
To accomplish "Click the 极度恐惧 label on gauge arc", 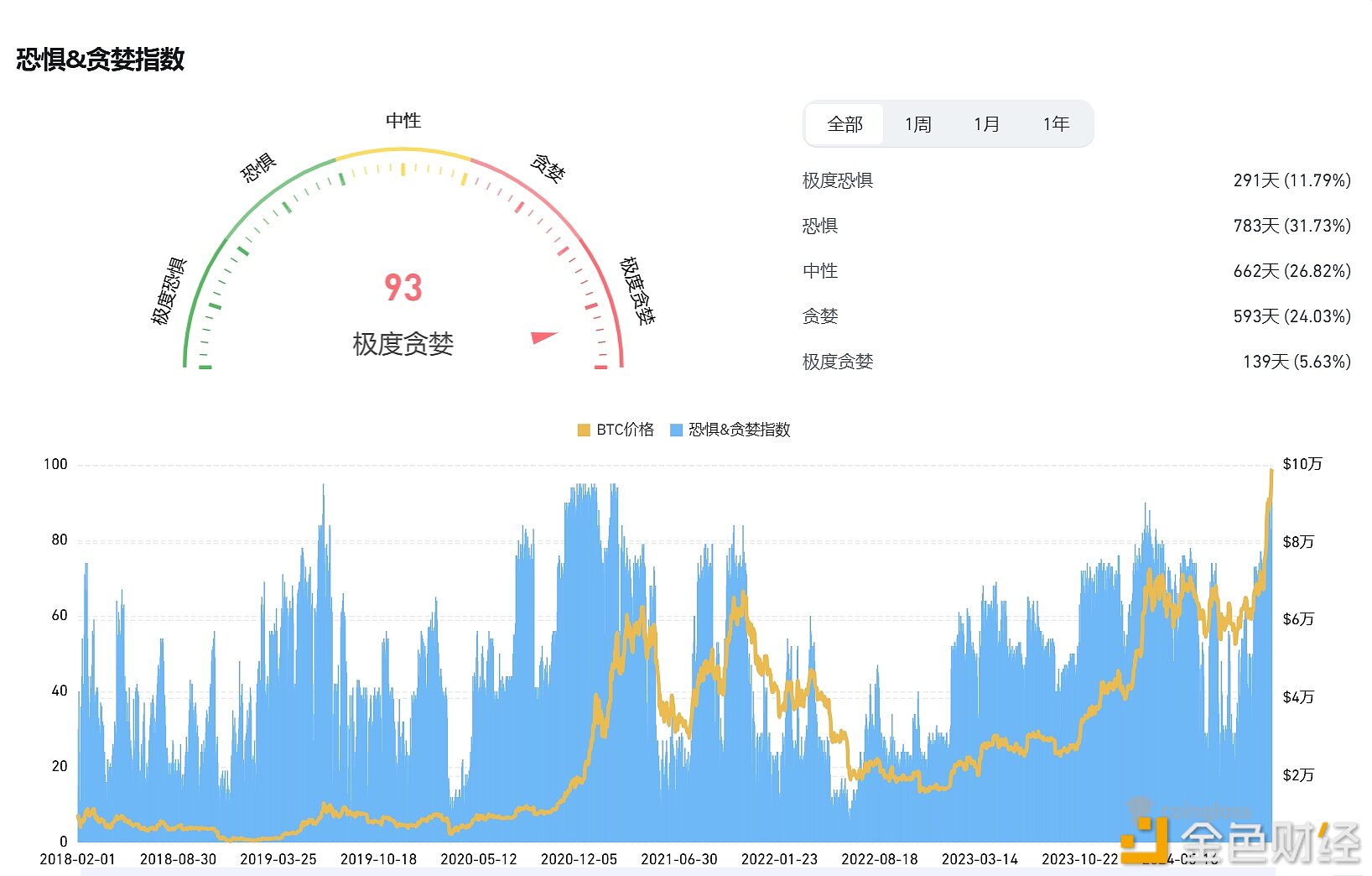I will coord(169,291).
